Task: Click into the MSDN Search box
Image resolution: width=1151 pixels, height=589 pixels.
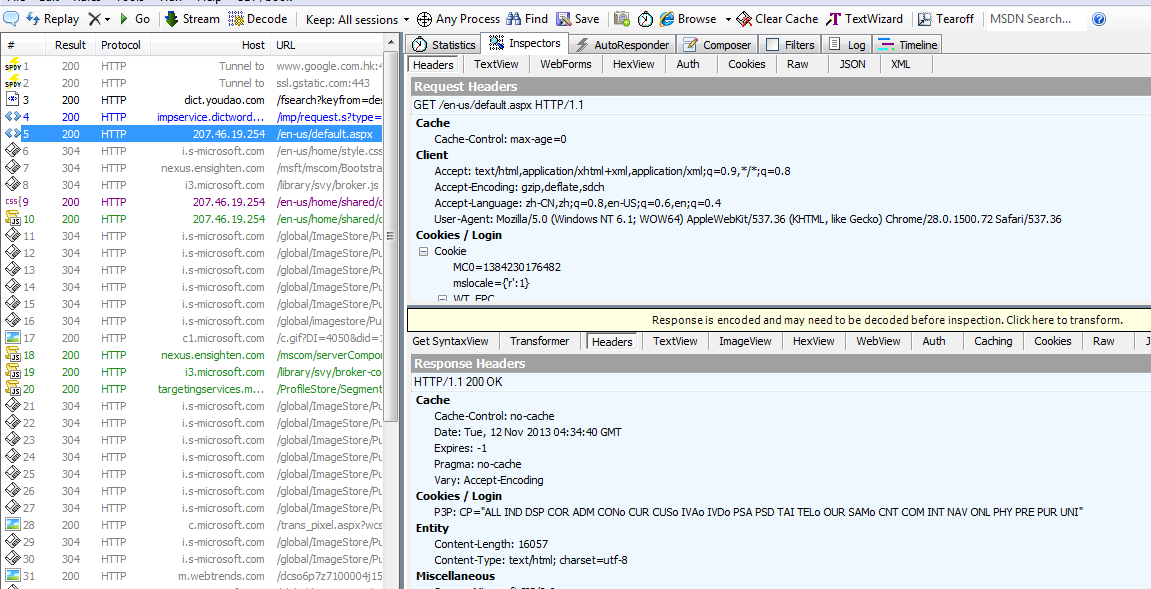Action: (x=1034, y=19)
